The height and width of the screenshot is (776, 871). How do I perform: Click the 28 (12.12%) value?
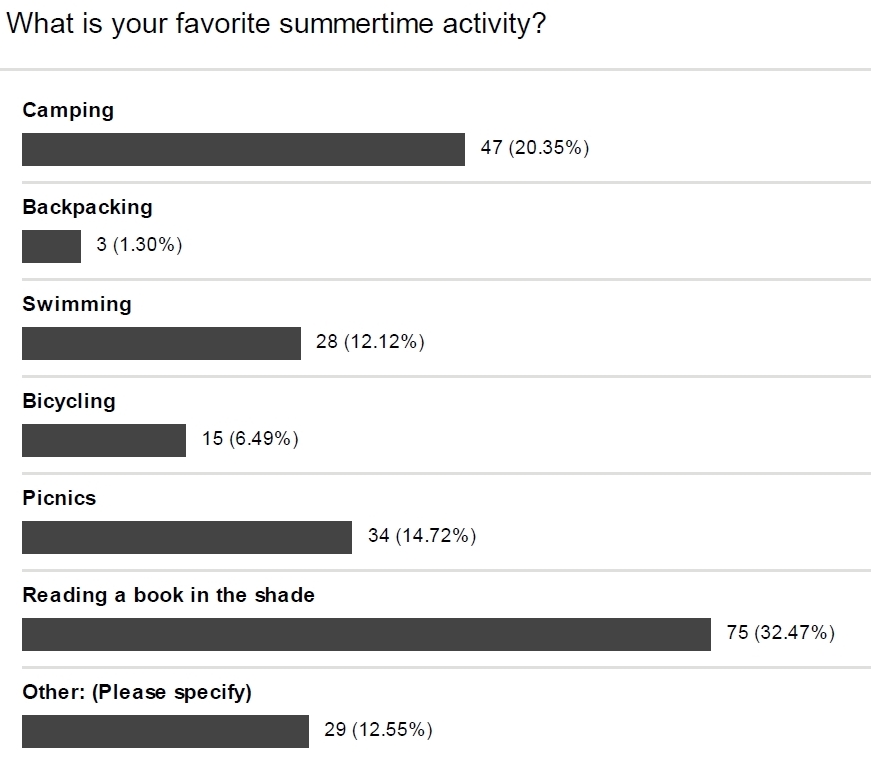pos(370,342)
